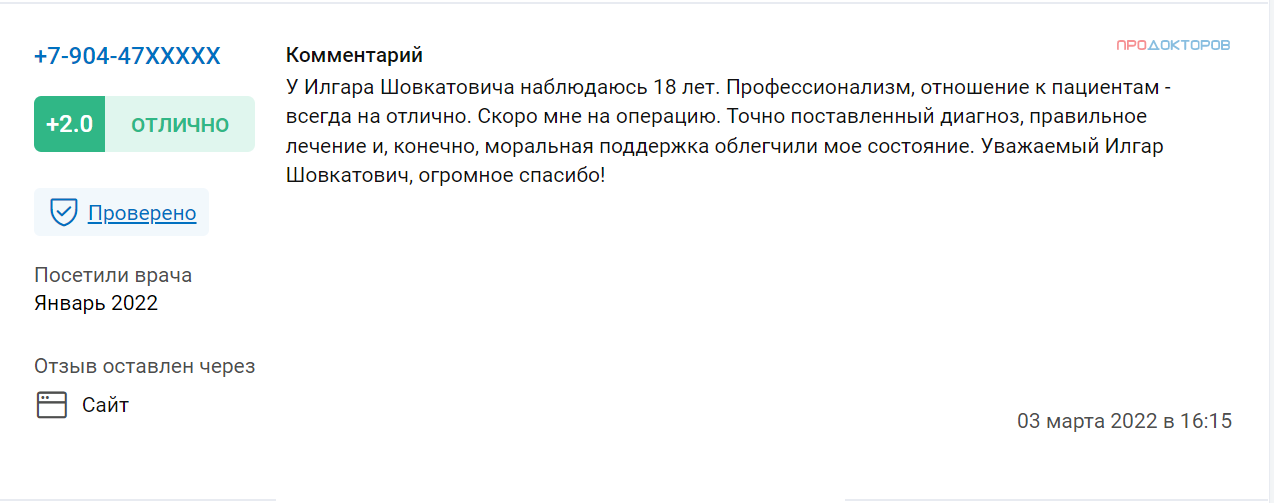This screenshot has height=503, width=1274.
Task: Click the green +2.0 rating badge
Action: 69,125
